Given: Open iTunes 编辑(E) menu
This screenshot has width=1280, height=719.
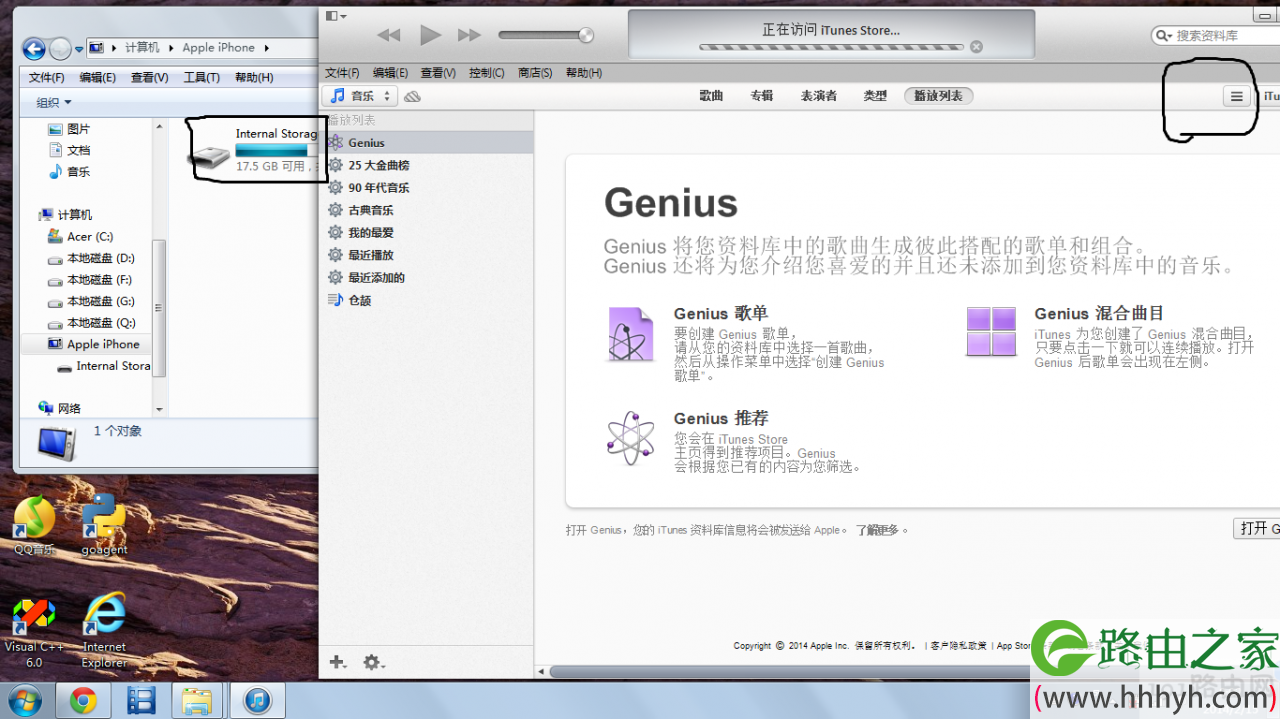Looking at the screenshot, I should [x=390, y=73].
